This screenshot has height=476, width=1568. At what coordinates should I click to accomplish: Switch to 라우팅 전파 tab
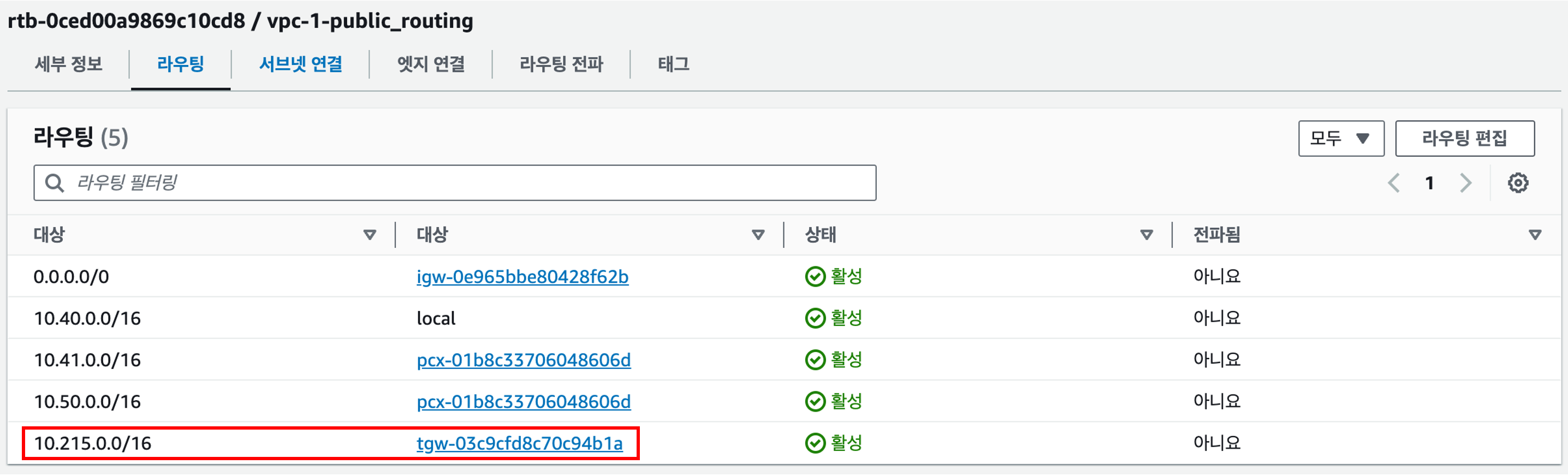[561, 64]
